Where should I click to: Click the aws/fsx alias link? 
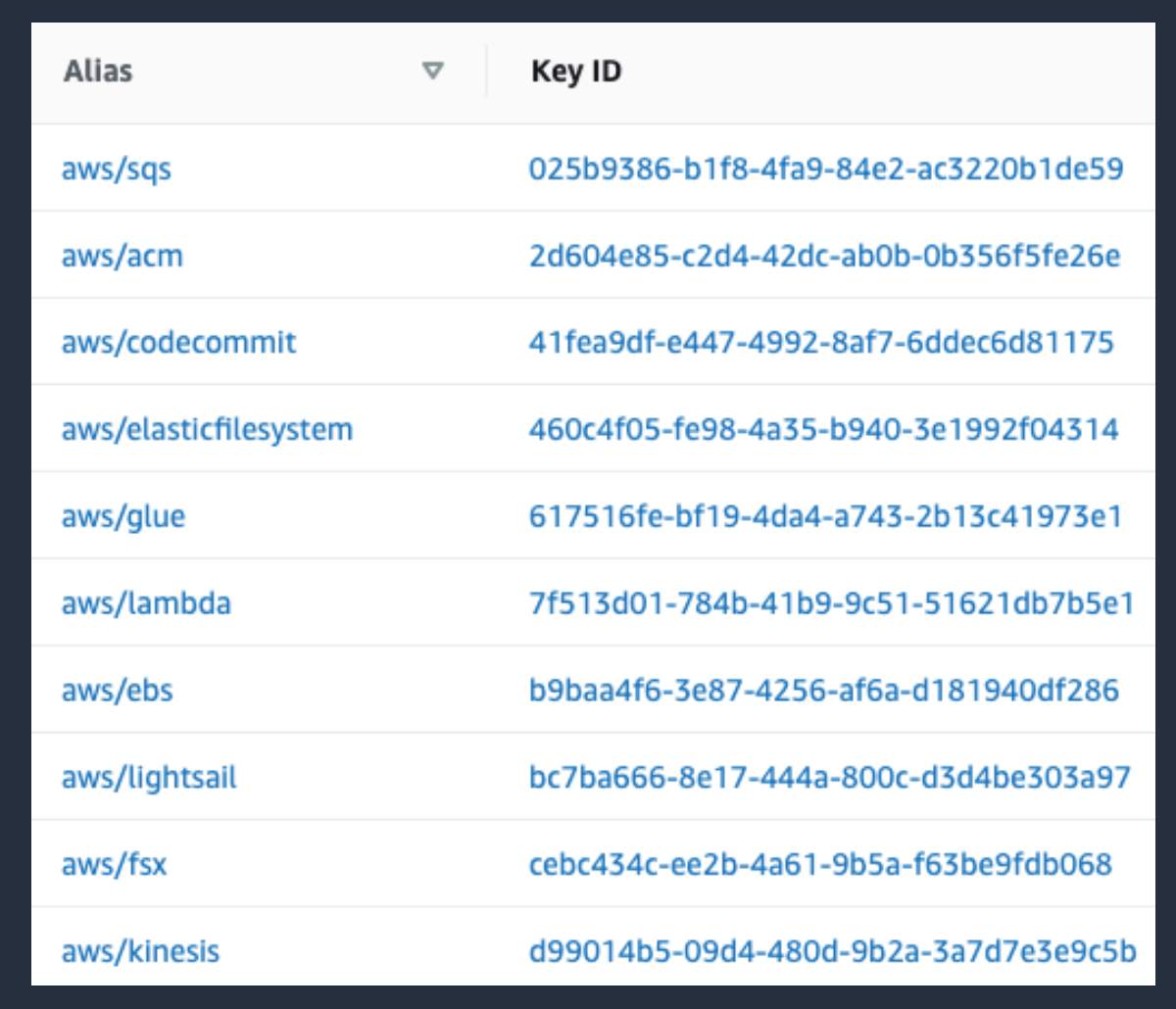click(115, 864)
